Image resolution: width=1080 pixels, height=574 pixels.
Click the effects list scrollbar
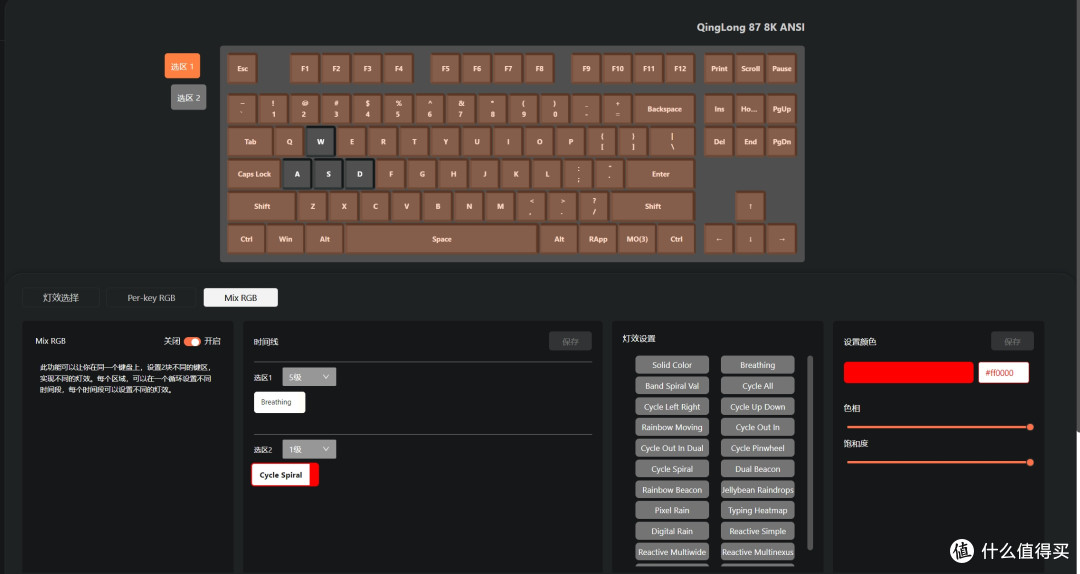(x=810, y=453)
